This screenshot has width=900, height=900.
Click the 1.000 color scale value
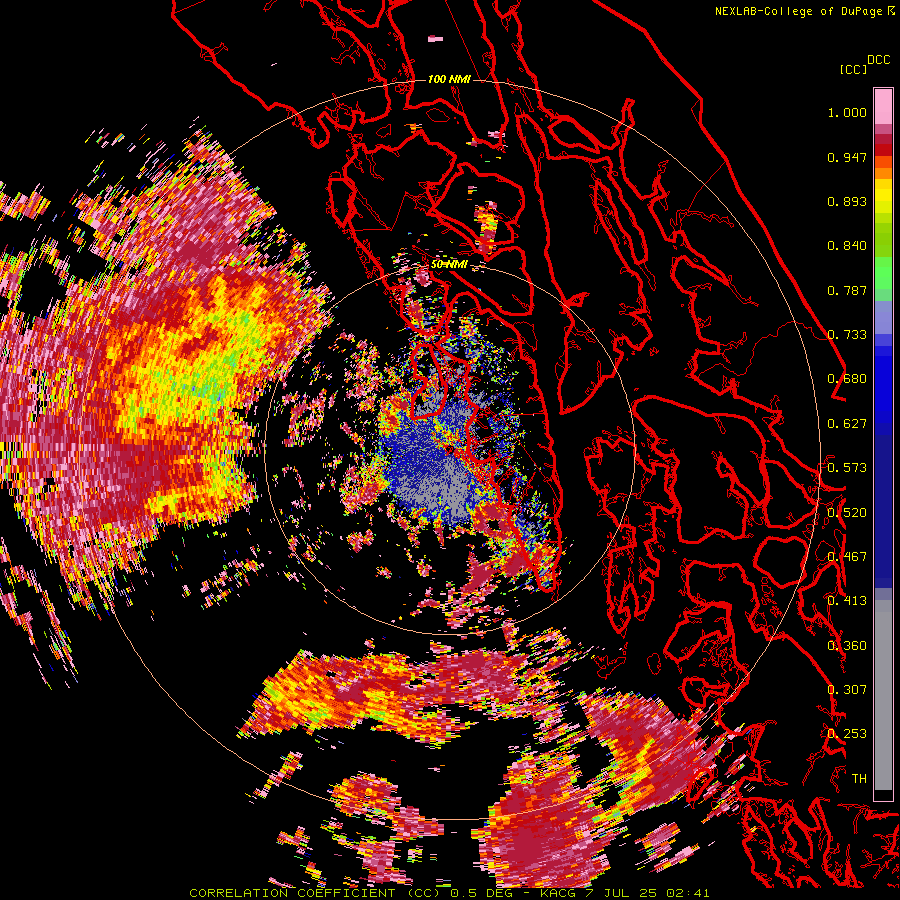[847, 112]
